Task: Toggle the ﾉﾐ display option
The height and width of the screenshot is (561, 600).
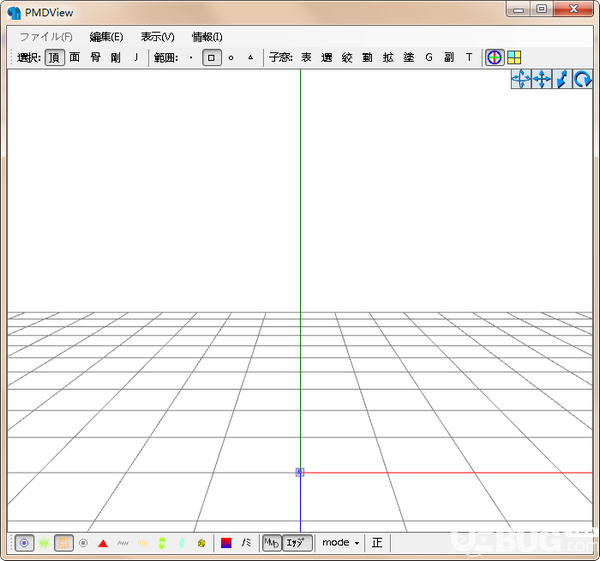Action: (x=246, y=543)
